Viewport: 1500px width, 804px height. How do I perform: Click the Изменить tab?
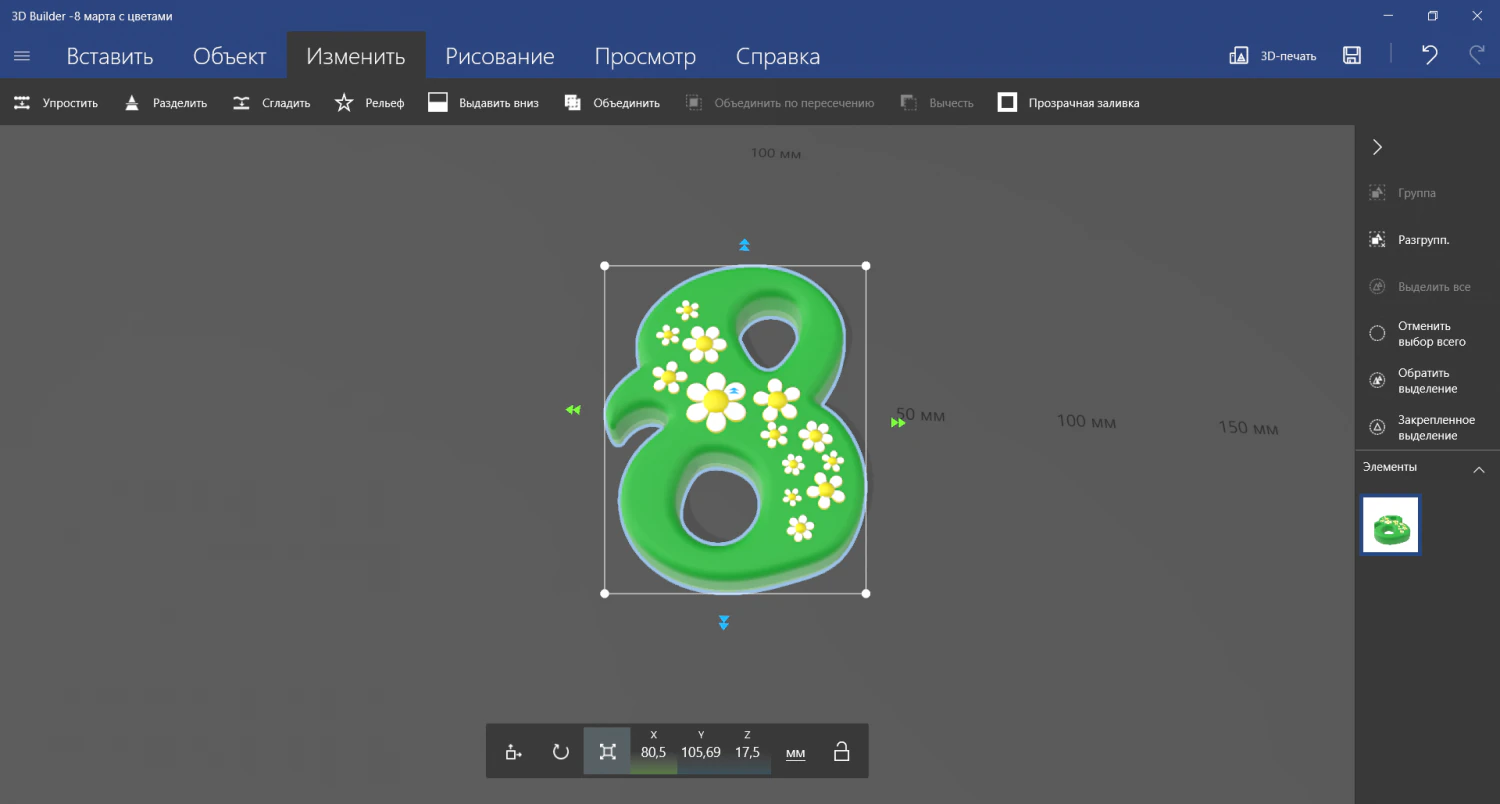point(356,56)
